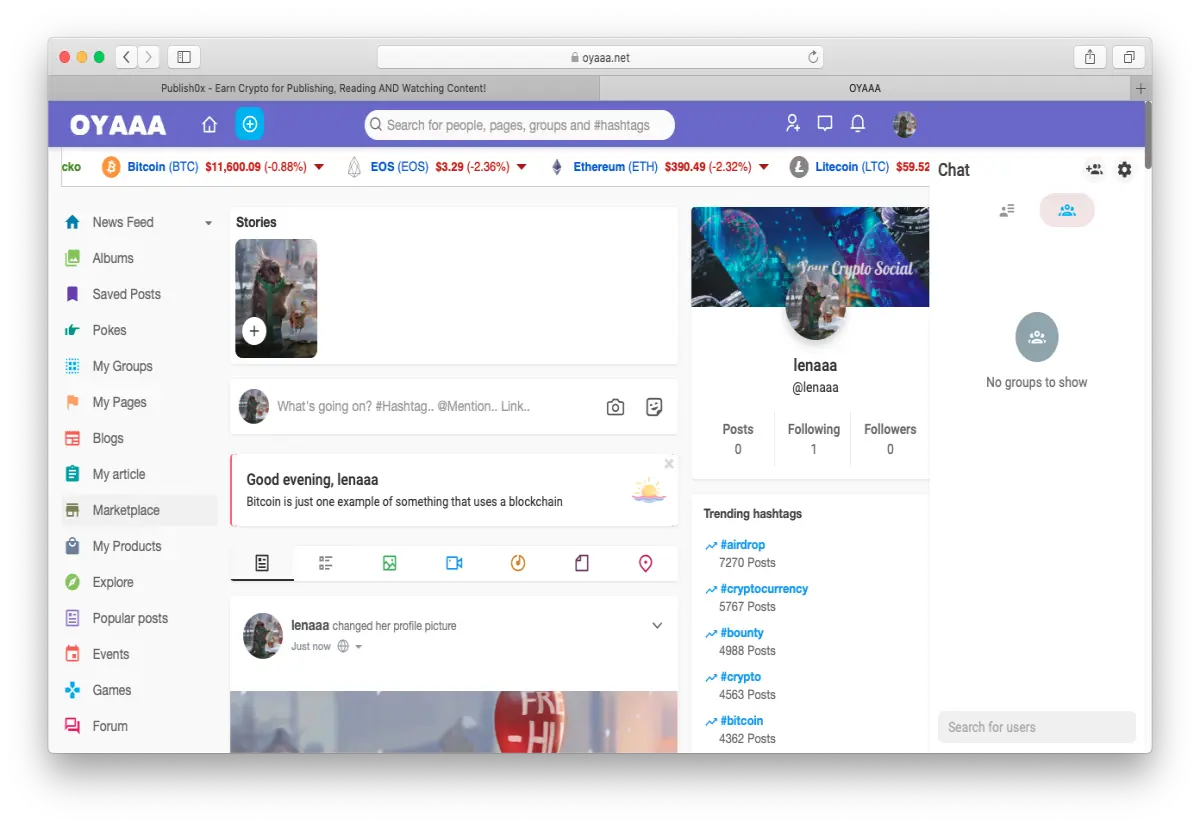Open messages icon in header
The width and height of the screenshot is (1200, 827).
pyautogui.click(x=825, y=124)
